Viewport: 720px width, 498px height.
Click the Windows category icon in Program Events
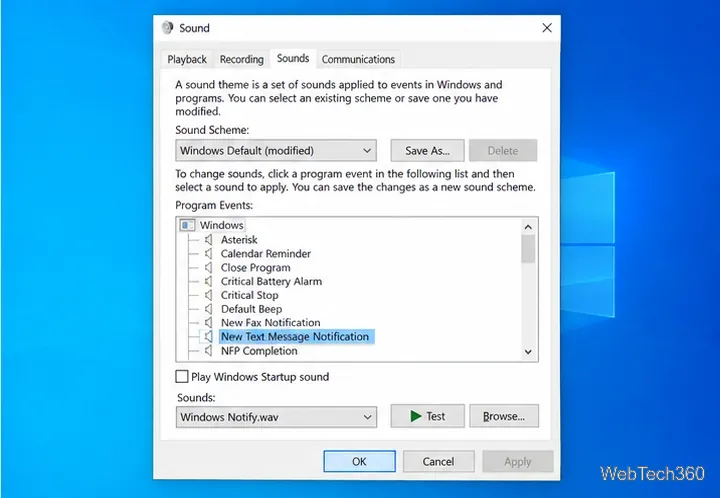coord(187,225)
